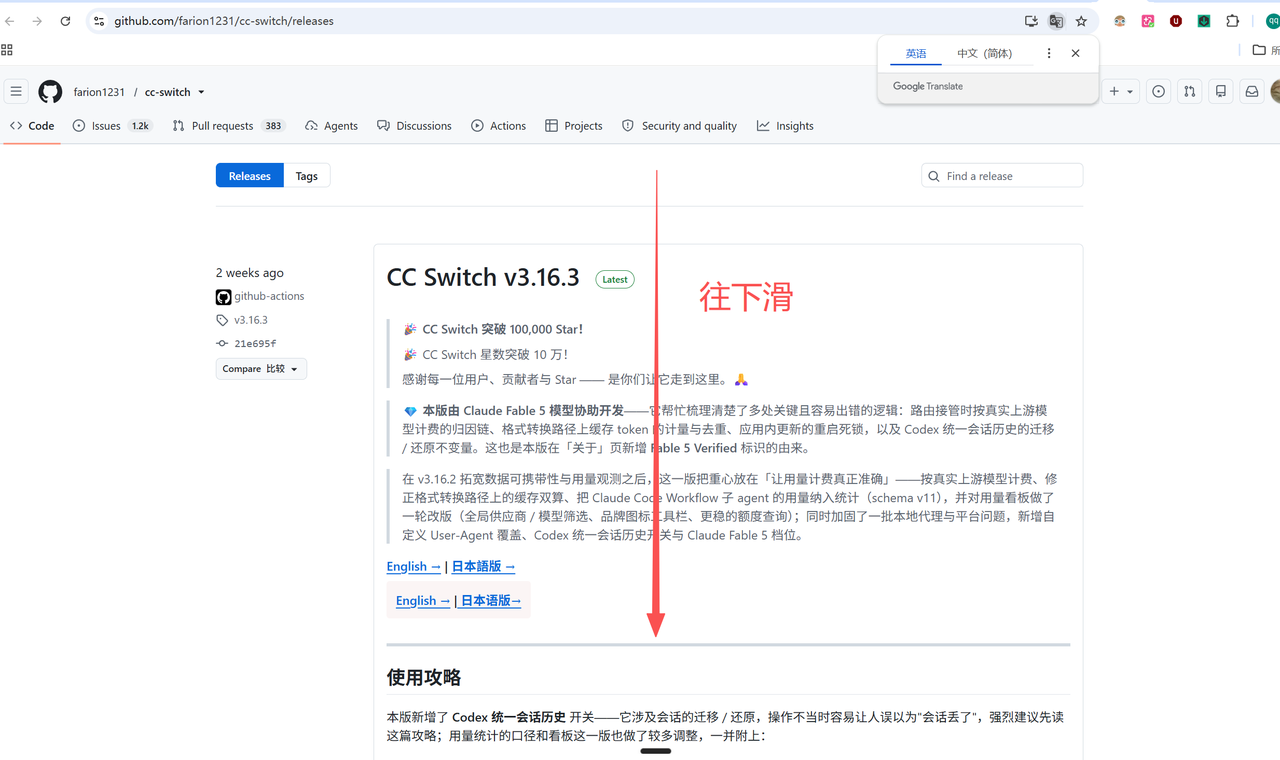1280x760 pixels.
Task: Open the apps grid icon in bookmarks bar
Action: pyautogui.click(x=7, y=49)
